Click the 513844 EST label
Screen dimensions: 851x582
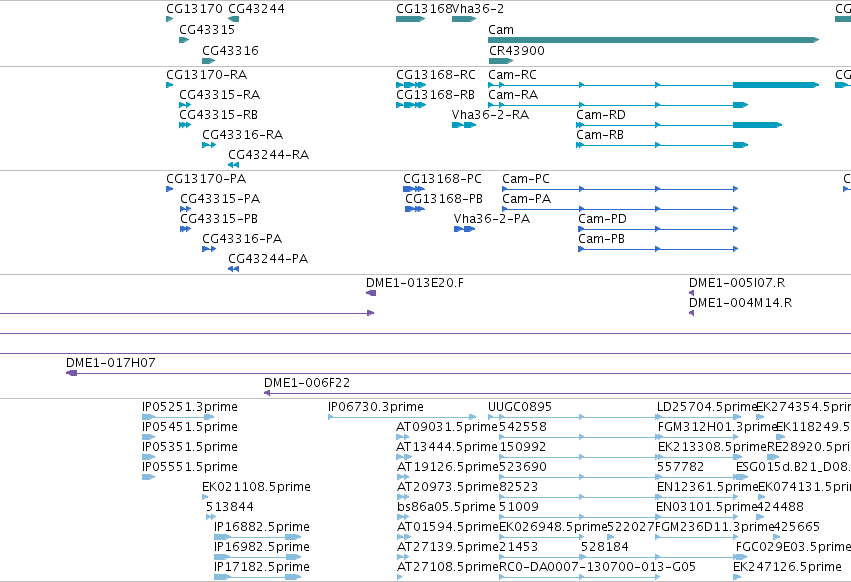pos(230,507)
